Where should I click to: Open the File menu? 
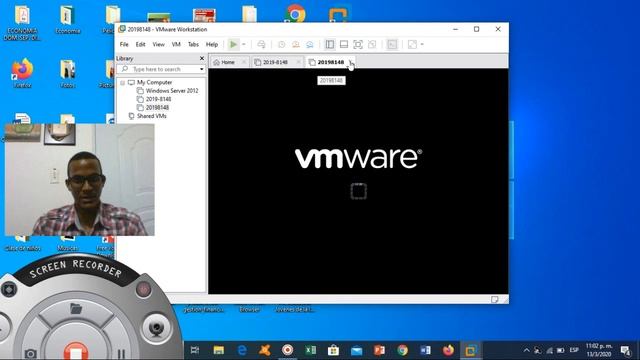point(124,44)
